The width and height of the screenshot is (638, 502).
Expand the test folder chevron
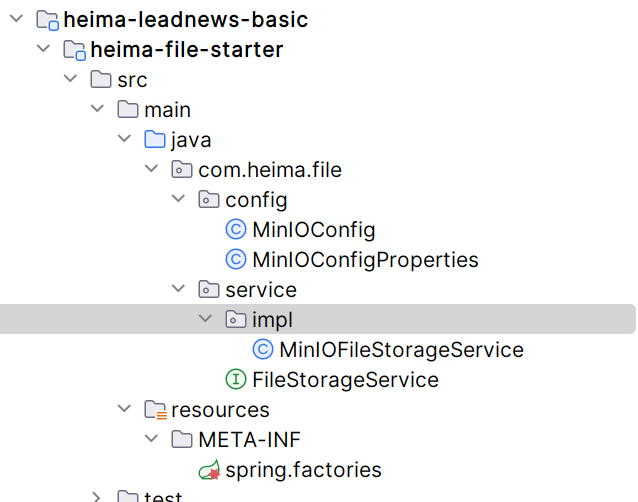coord(98,497)
